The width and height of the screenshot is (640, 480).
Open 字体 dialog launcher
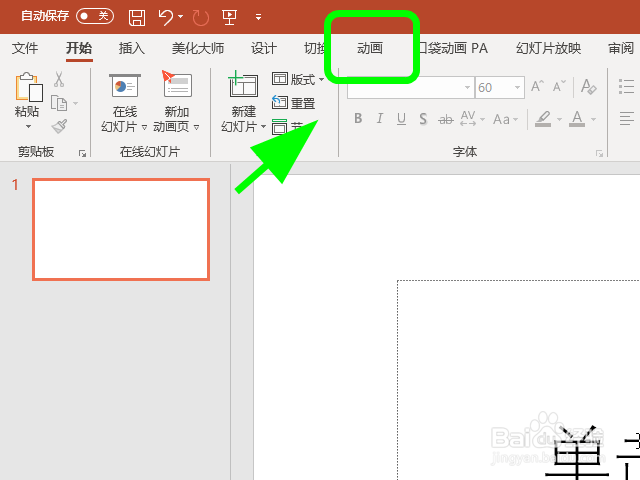point(599,153)
